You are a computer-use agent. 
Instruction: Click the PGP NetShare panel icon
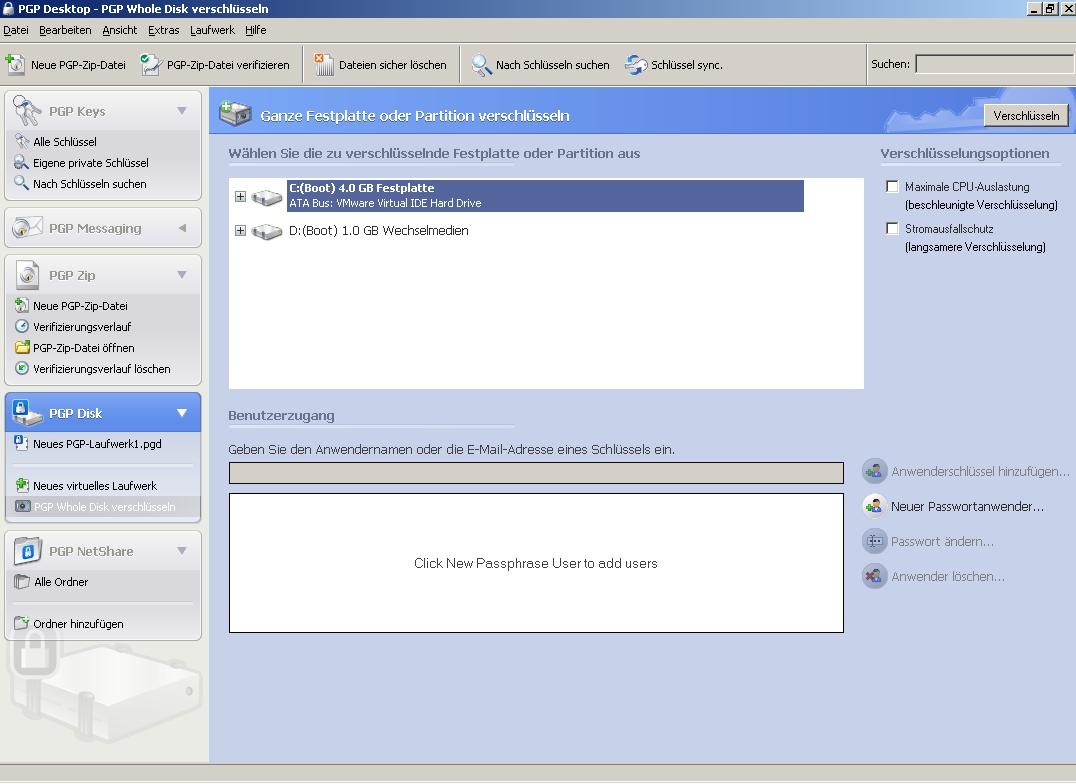[x=27, y=550]
